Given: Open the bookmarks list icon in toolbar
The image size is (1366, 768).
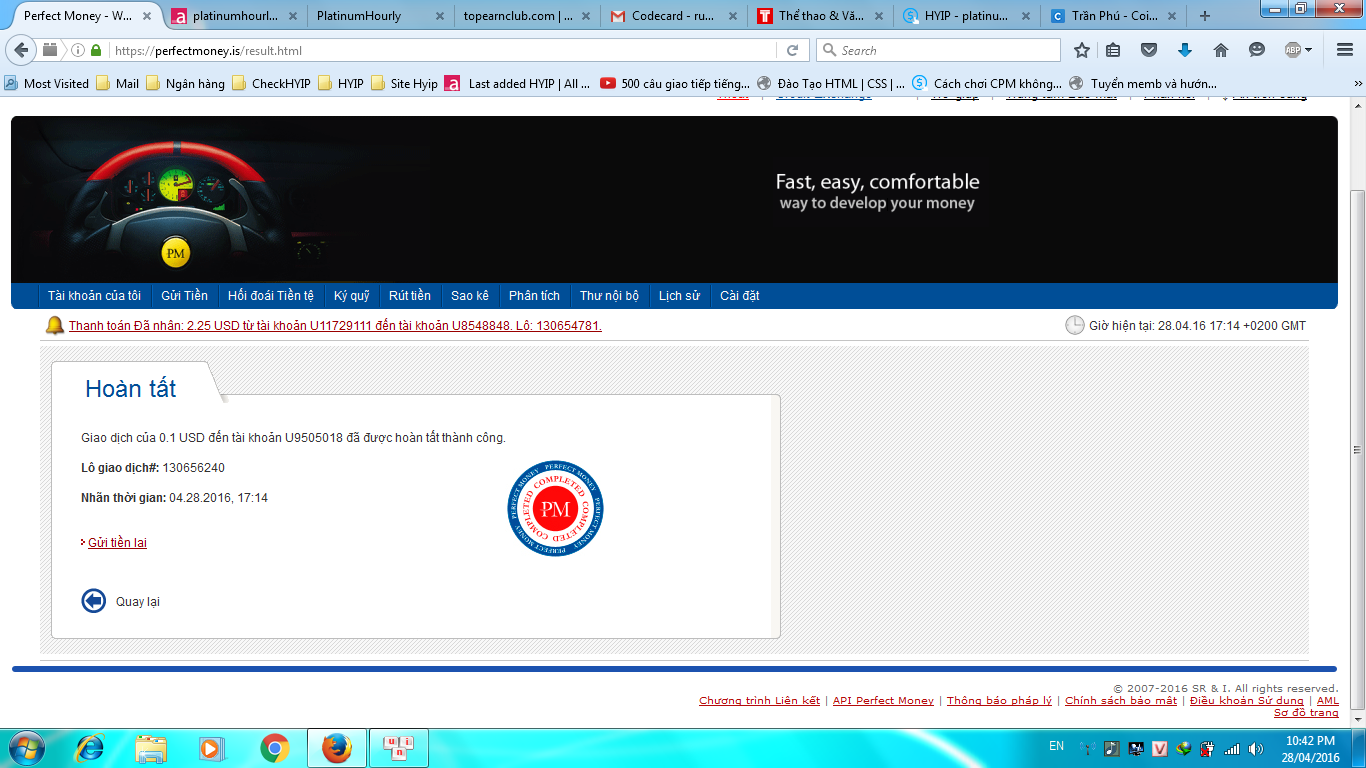Looking at the screenshot, I should (x=1114, y=50).
